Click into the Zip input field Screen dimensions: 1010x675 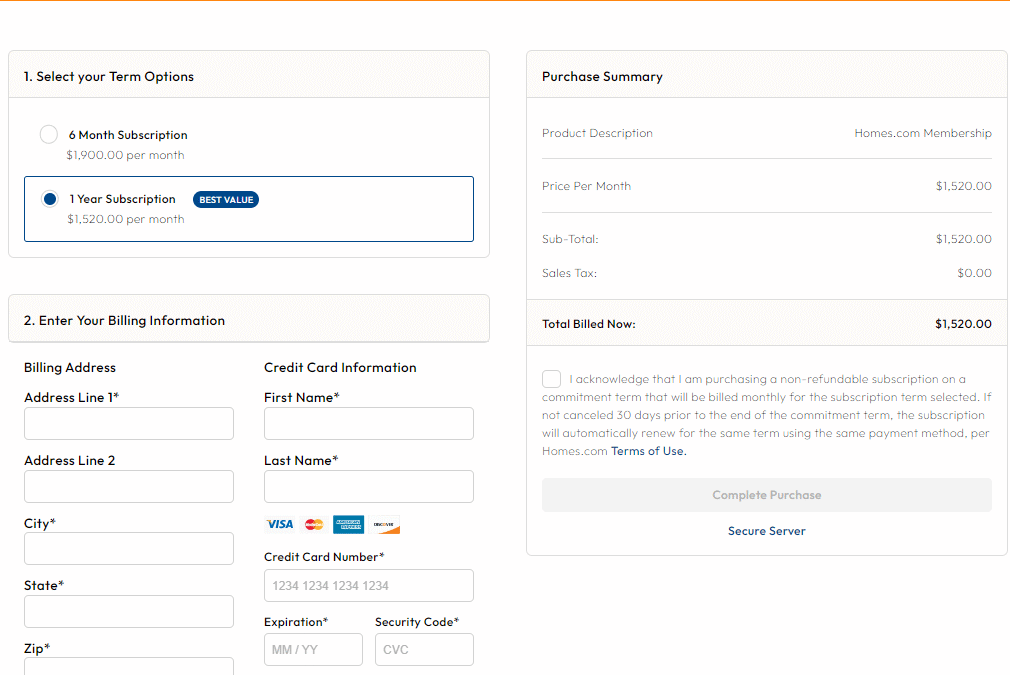tap(129, 667)
